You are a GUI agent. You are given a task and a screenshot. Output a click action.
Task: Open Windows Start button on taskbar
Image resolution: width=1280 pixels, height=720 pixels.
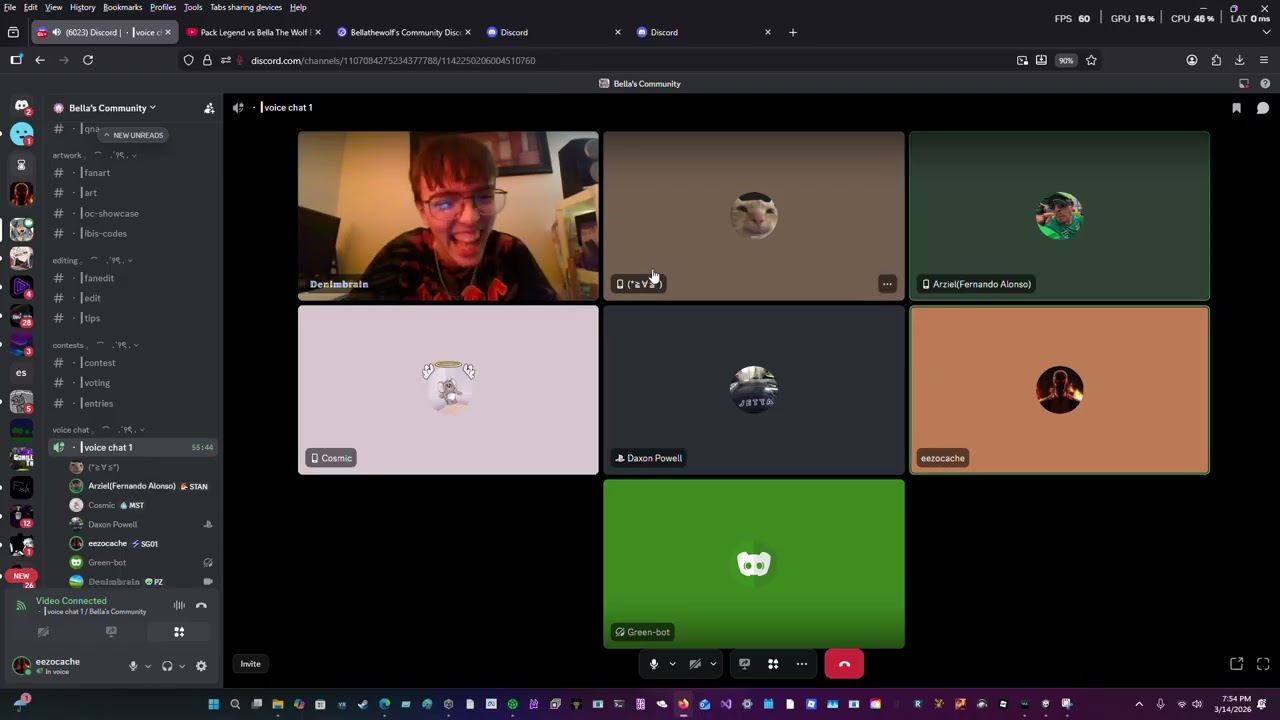pos(213,704)
